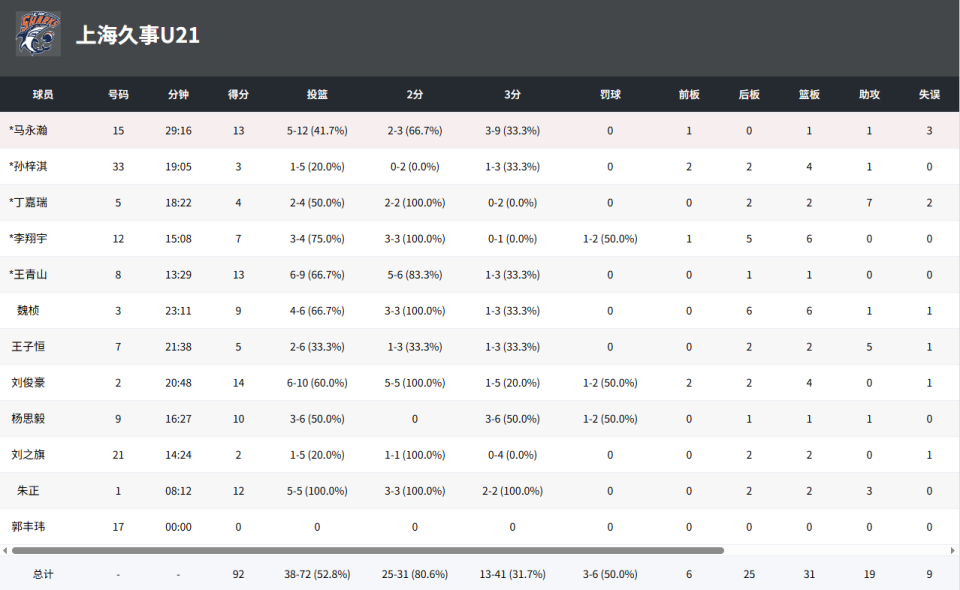Viewport: 960px width, 590px height.
Task: Click 杨思毅's minutes 16:27
Action: point(178,419)
